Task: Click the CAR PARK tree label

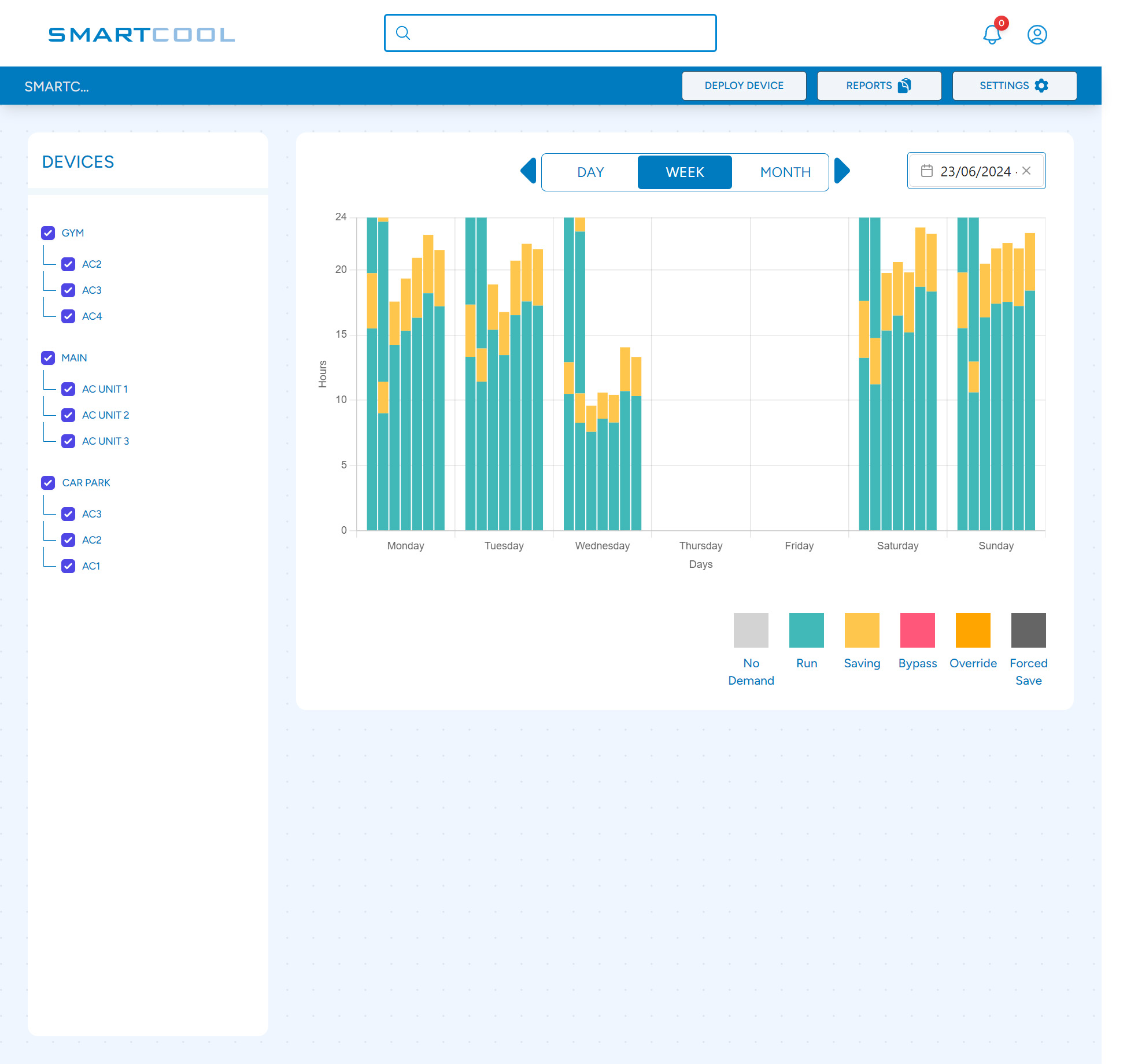Action: (x=86, y=483)
